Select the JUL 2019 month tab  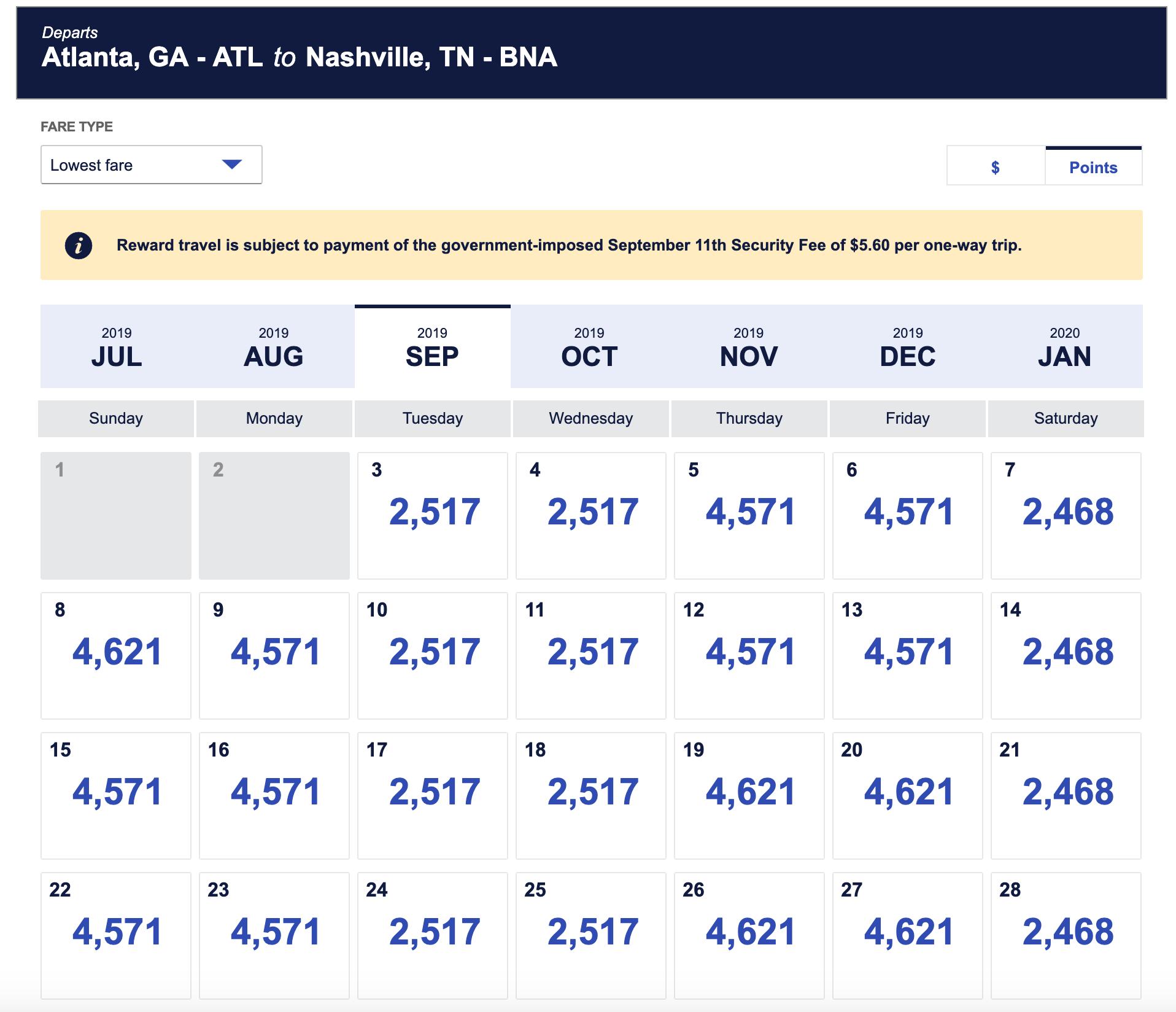point(117,348)
